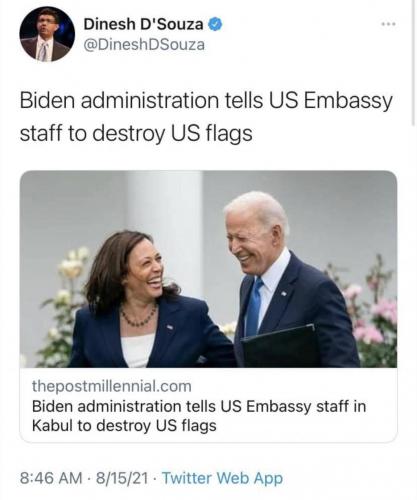Open thepostmillennial.com domain link

[x=112, y=386]
